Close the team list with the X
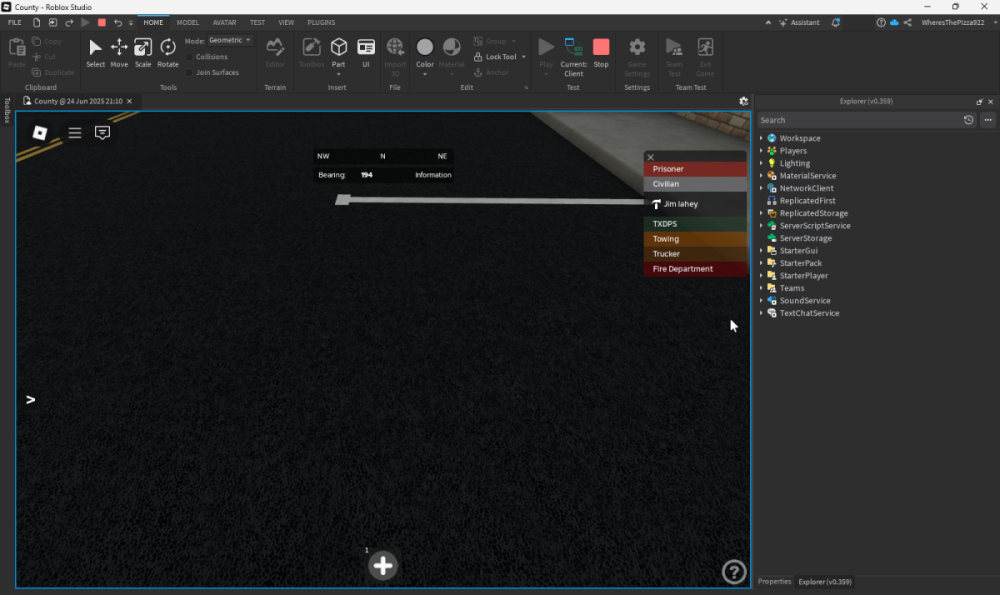Image resolution: width=1000 pixels, height=595 pixels. 651,157
